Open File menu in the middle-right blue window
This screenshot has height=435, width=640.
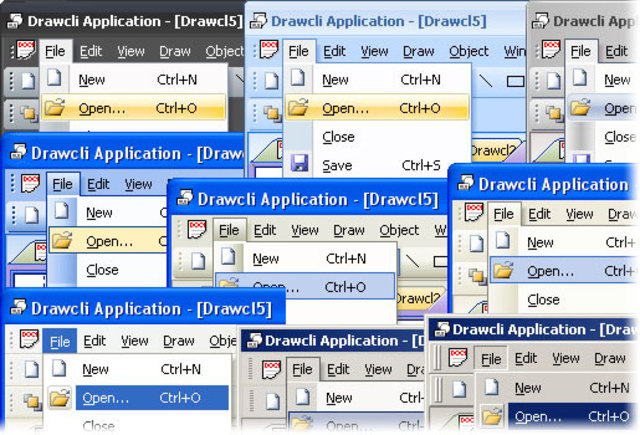coord(504,214)
